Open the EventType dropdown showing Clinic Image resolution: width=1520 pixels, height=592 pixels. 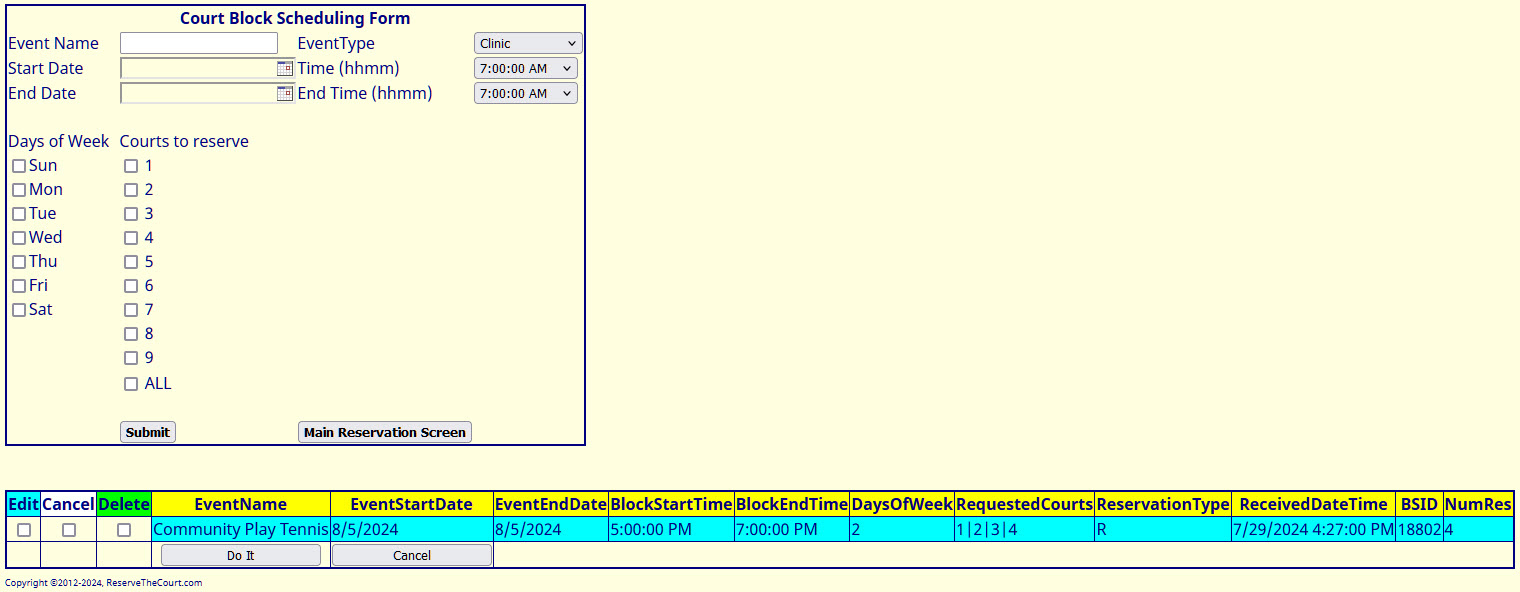pyautogui.click(x=527, y=44)
